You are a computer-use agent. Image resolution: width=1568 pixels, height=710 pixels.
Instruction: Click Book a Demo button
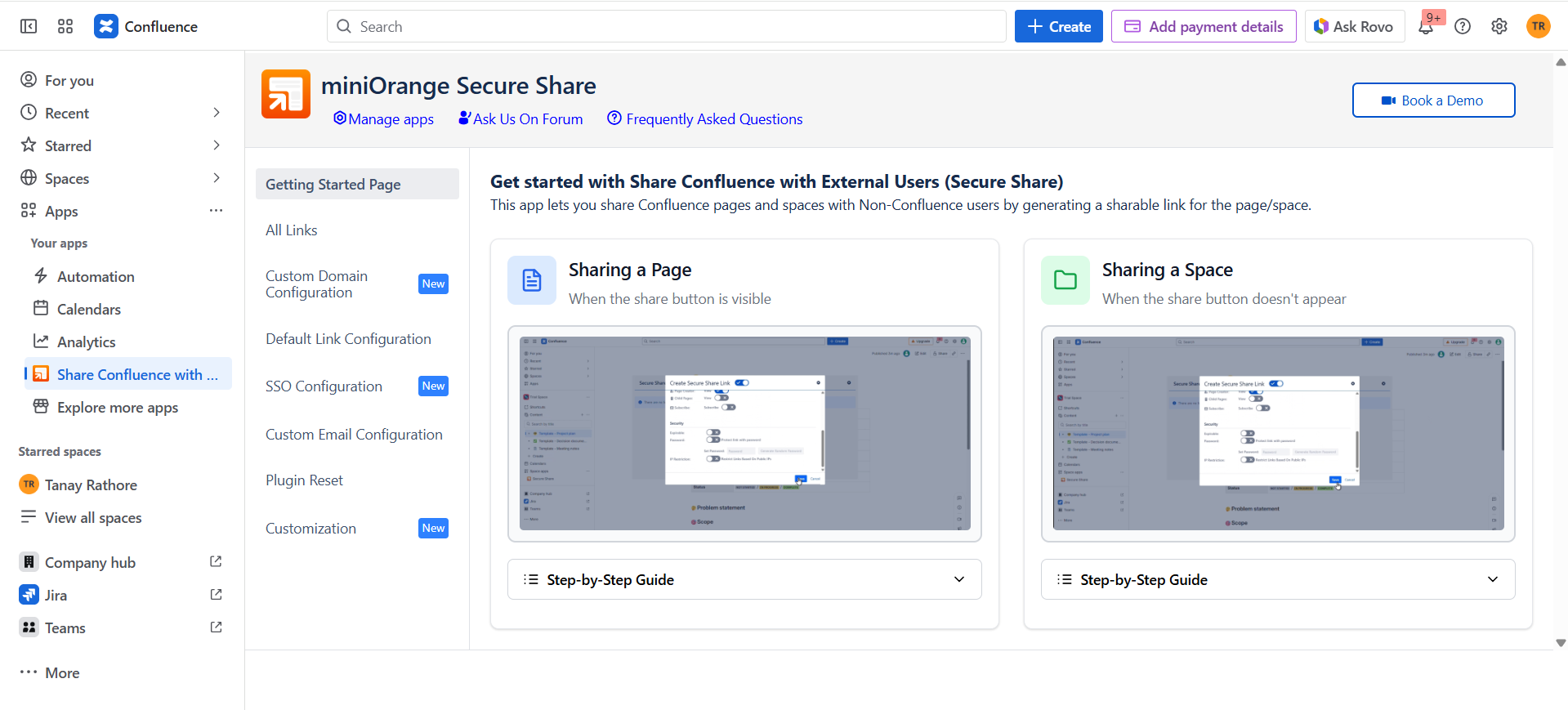point(1433,100)
